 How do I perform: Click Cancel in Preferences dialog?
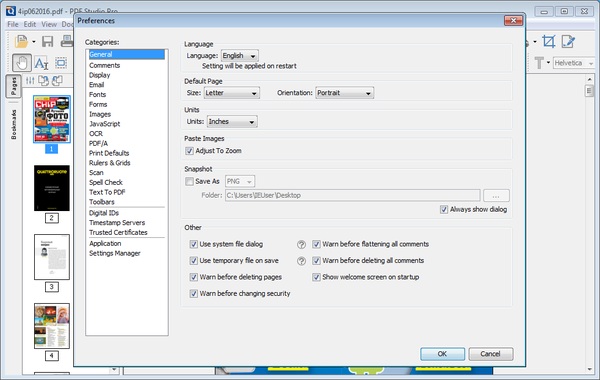click(x=491, y=354)
